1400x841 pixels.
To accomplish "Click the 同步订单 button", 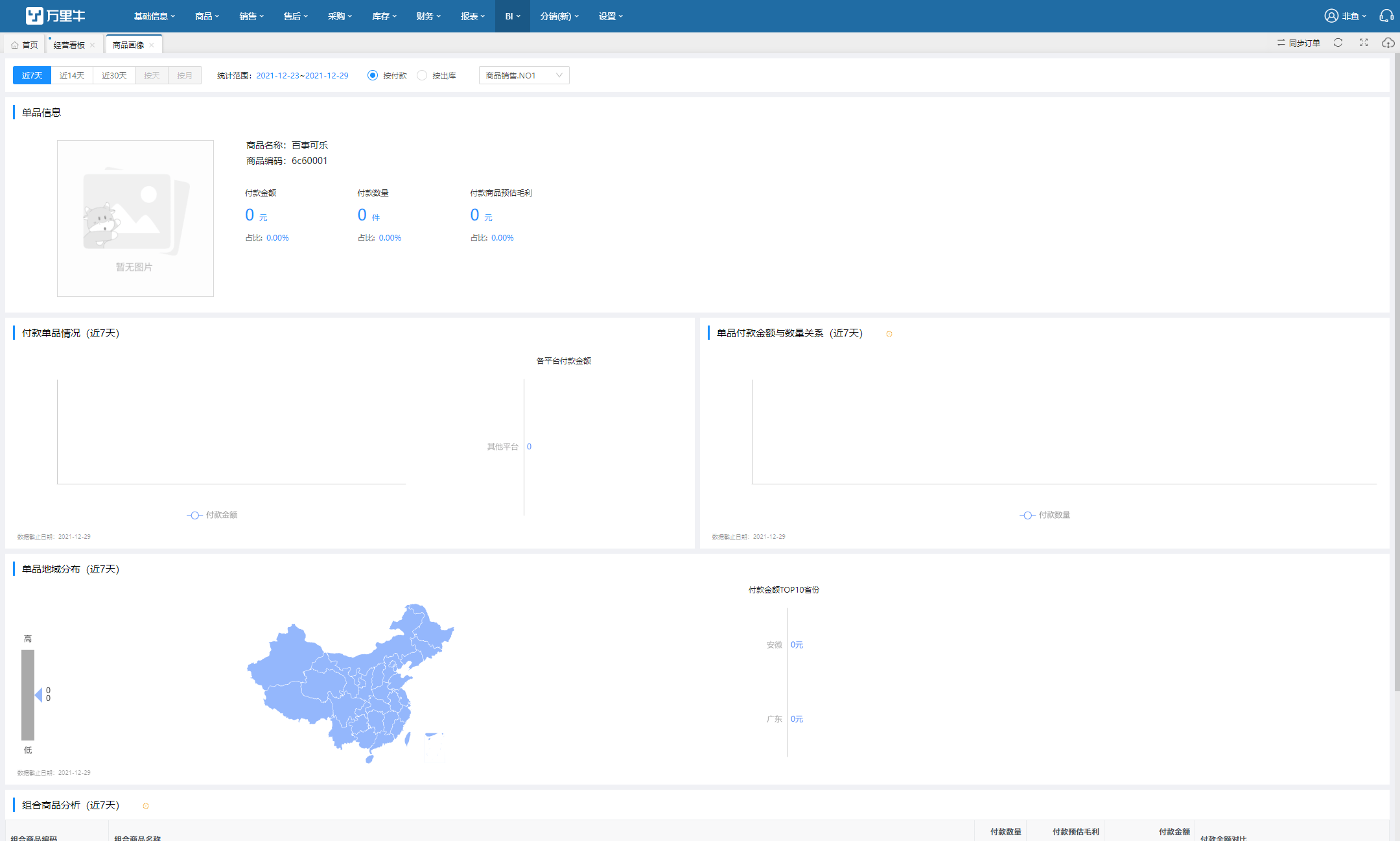I will pos(1298,43).
